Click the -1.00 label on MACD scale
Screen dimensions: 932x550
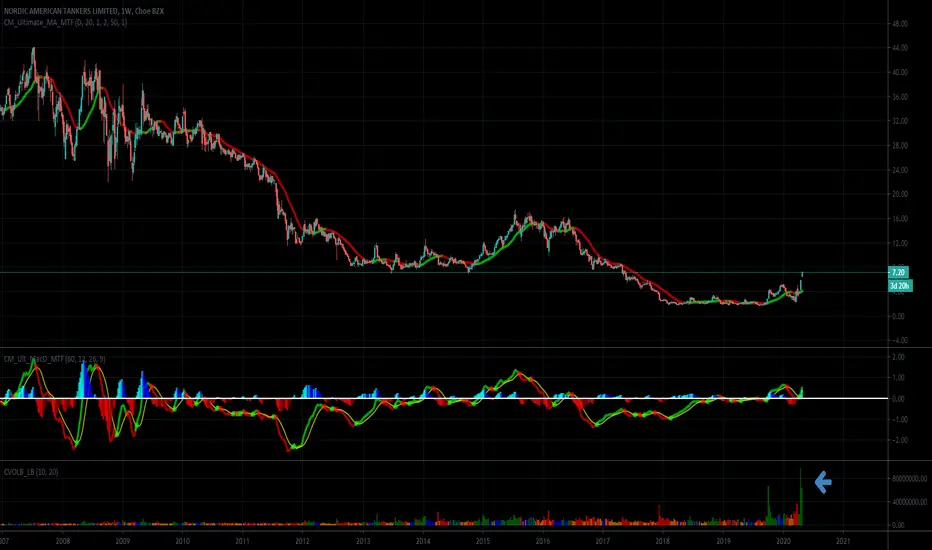898,419
